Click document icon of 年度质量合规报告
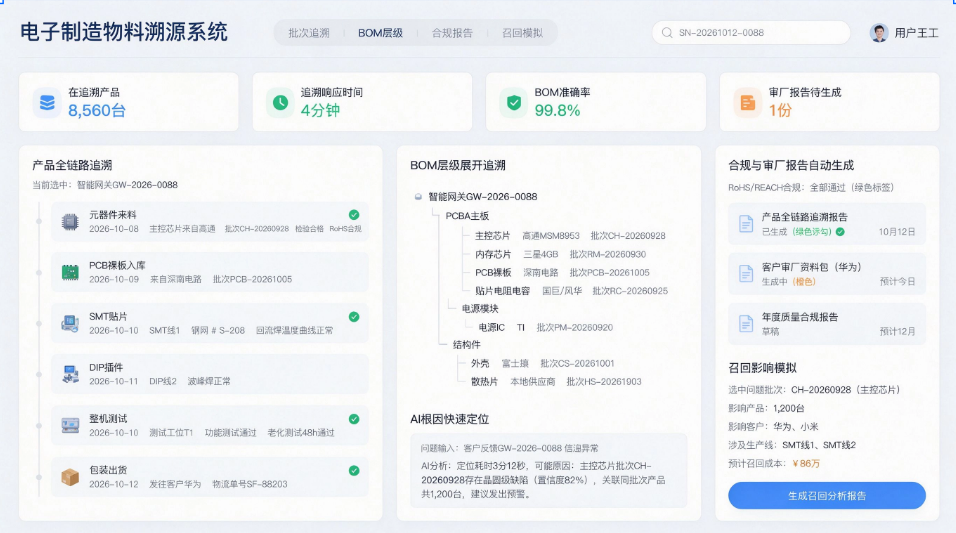Viewport: 956px width, 533px height. [746, 324]
